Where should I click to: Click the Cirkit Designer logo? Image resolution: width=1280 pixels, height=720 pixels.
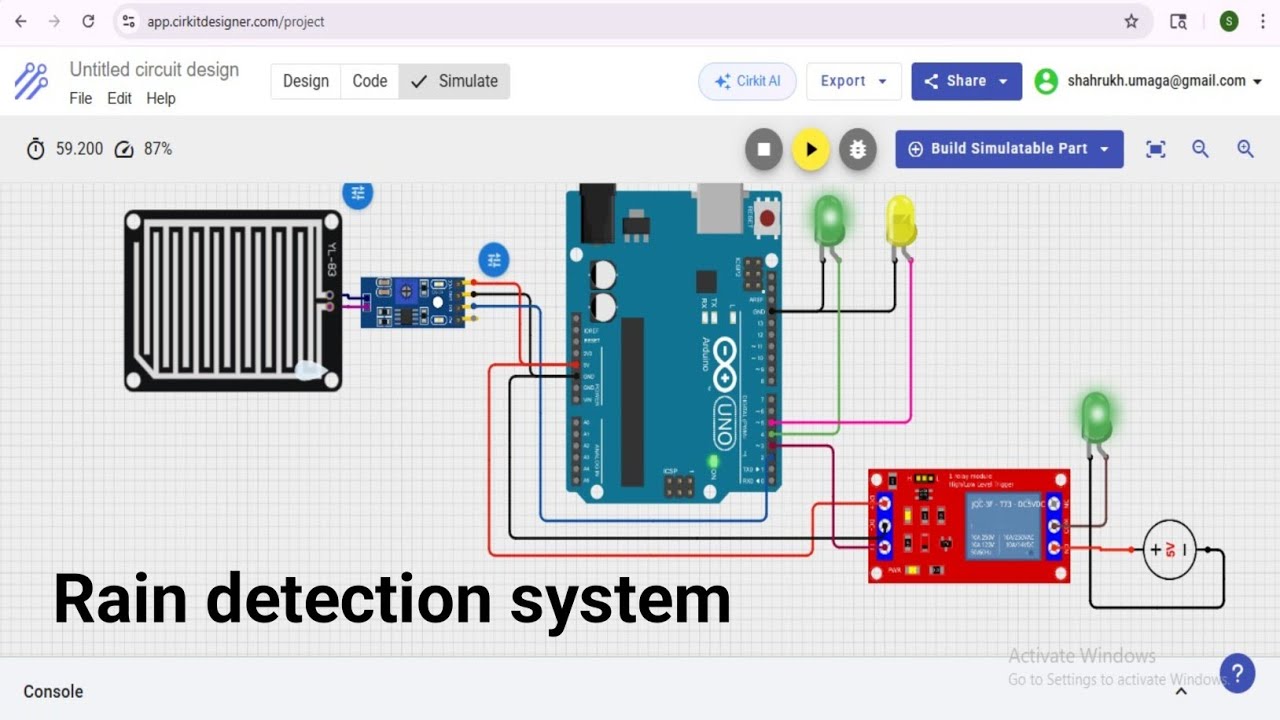click(31, 81)
